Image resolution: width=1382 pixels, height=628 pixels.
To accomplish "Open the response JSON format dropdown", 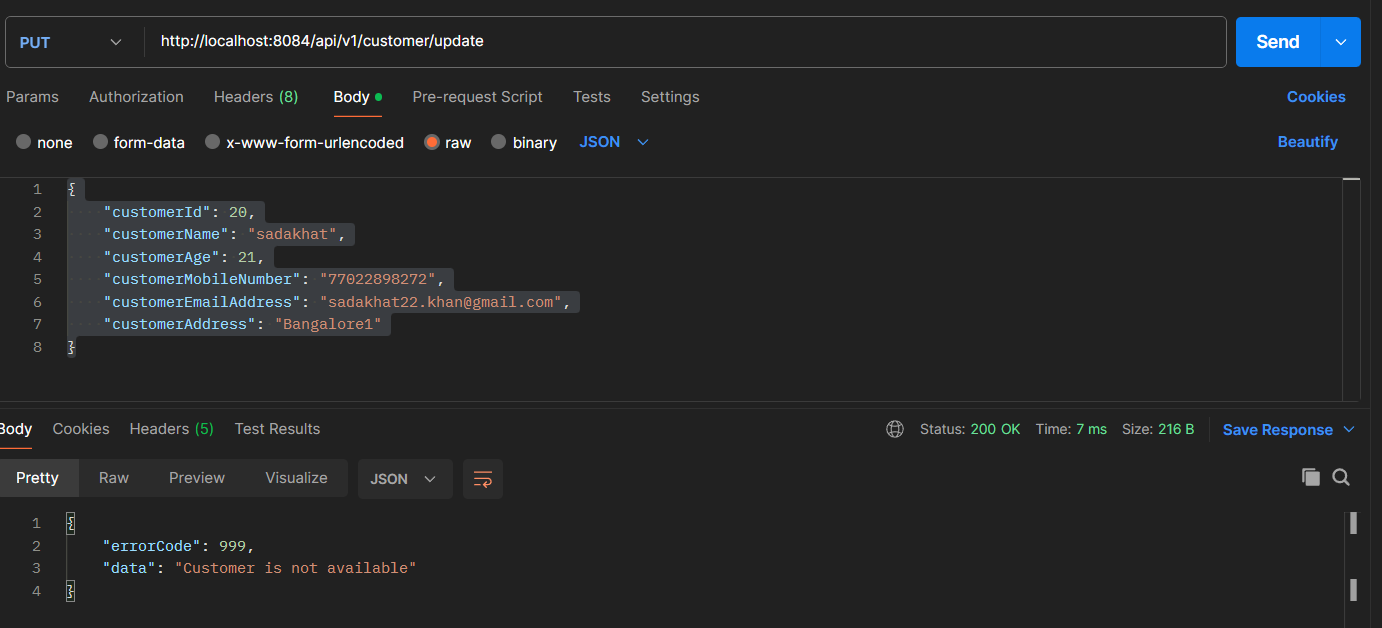I will click(404, 479).
